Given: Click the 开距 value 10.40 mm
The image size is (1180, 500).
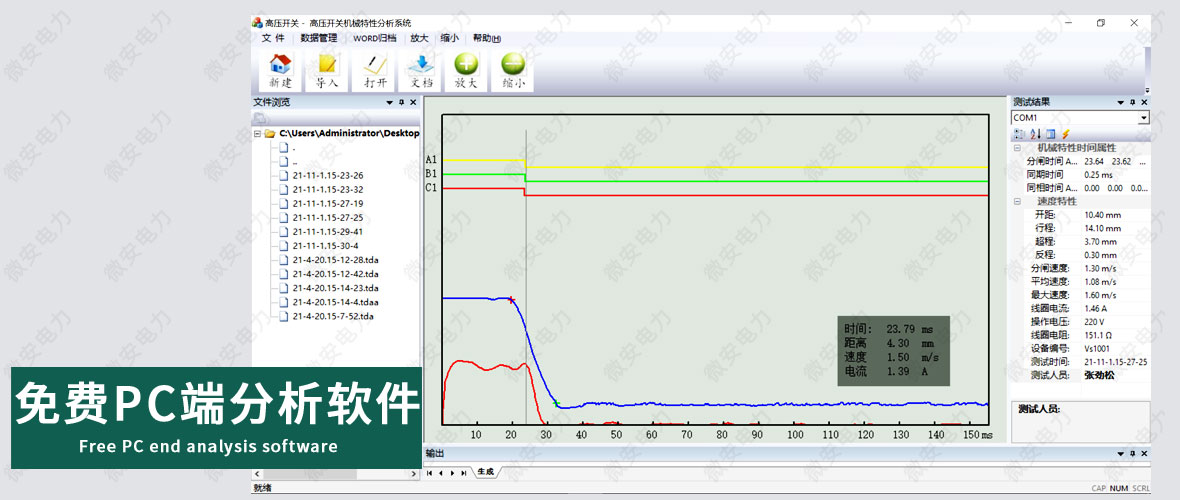Looking at the screenshot, I should [x=1102, y=215].
